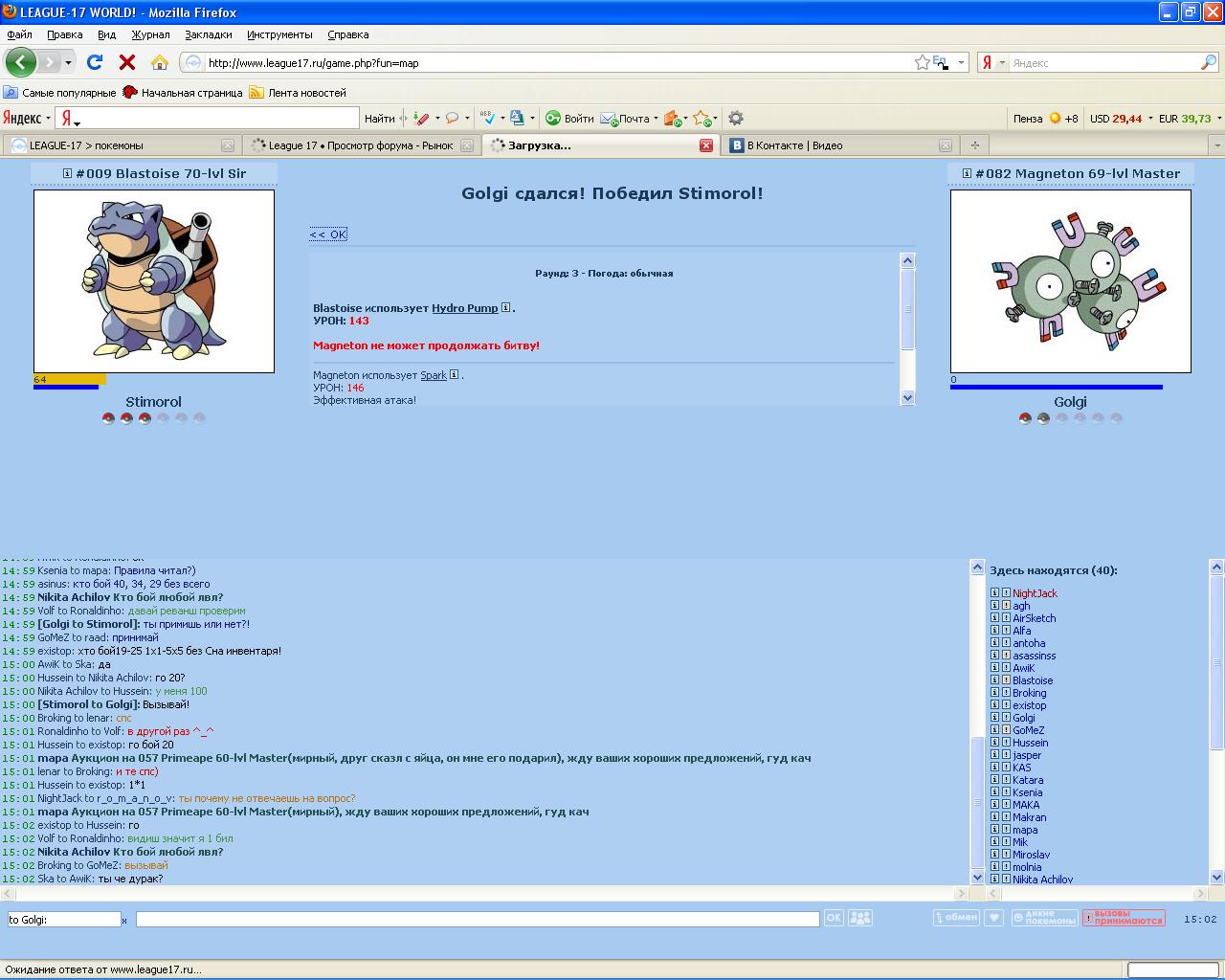The image size is (1225, 980).
Task: Open the Yandex toolbar settings gear
Action: coord(735,119)
